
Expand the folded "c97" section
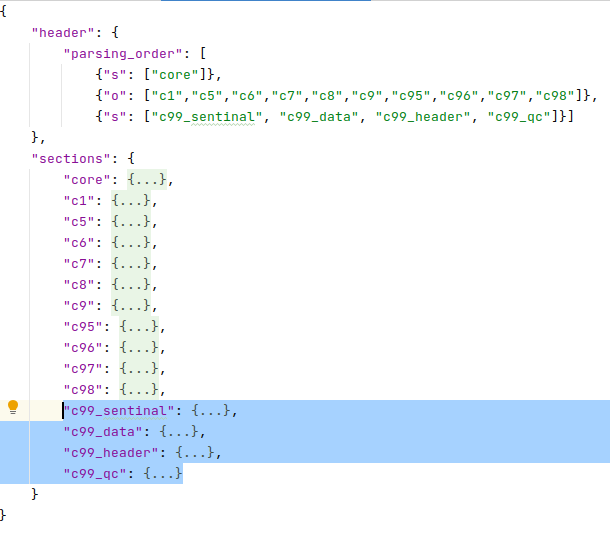point(139,369)
